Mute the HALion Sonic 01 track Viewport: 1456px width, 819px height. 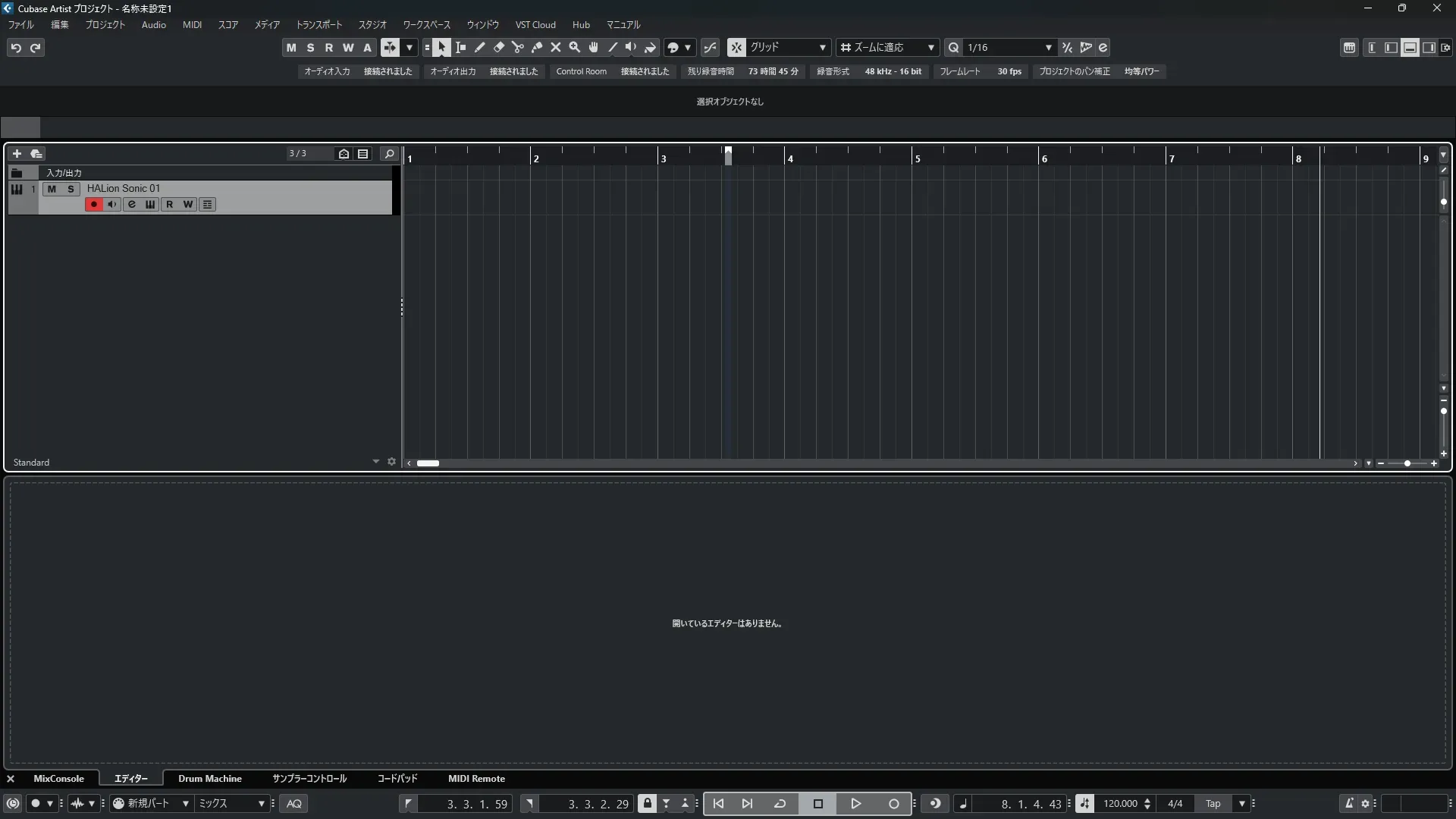click(52, 189)
